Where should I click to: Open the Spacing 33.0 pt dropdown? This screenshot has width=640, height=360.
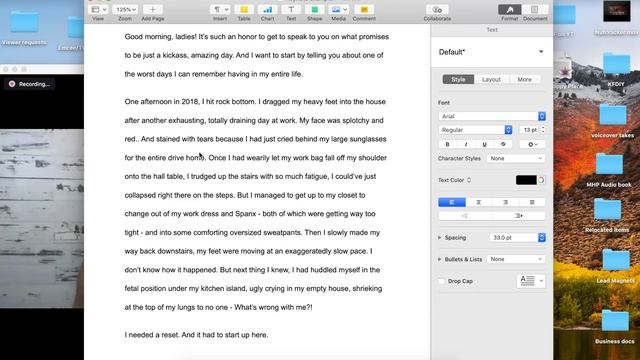518,238
